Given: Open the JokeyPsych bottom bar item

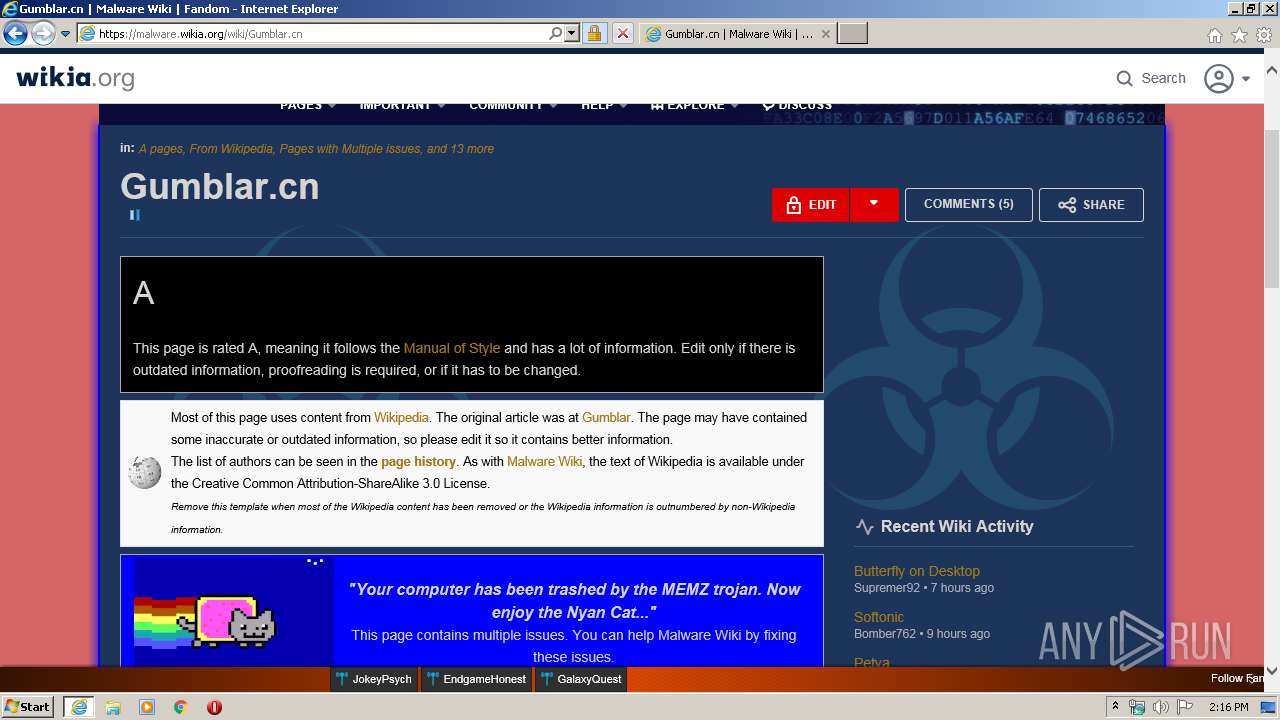Looking at the screenshot, I should tap(374, 679).
